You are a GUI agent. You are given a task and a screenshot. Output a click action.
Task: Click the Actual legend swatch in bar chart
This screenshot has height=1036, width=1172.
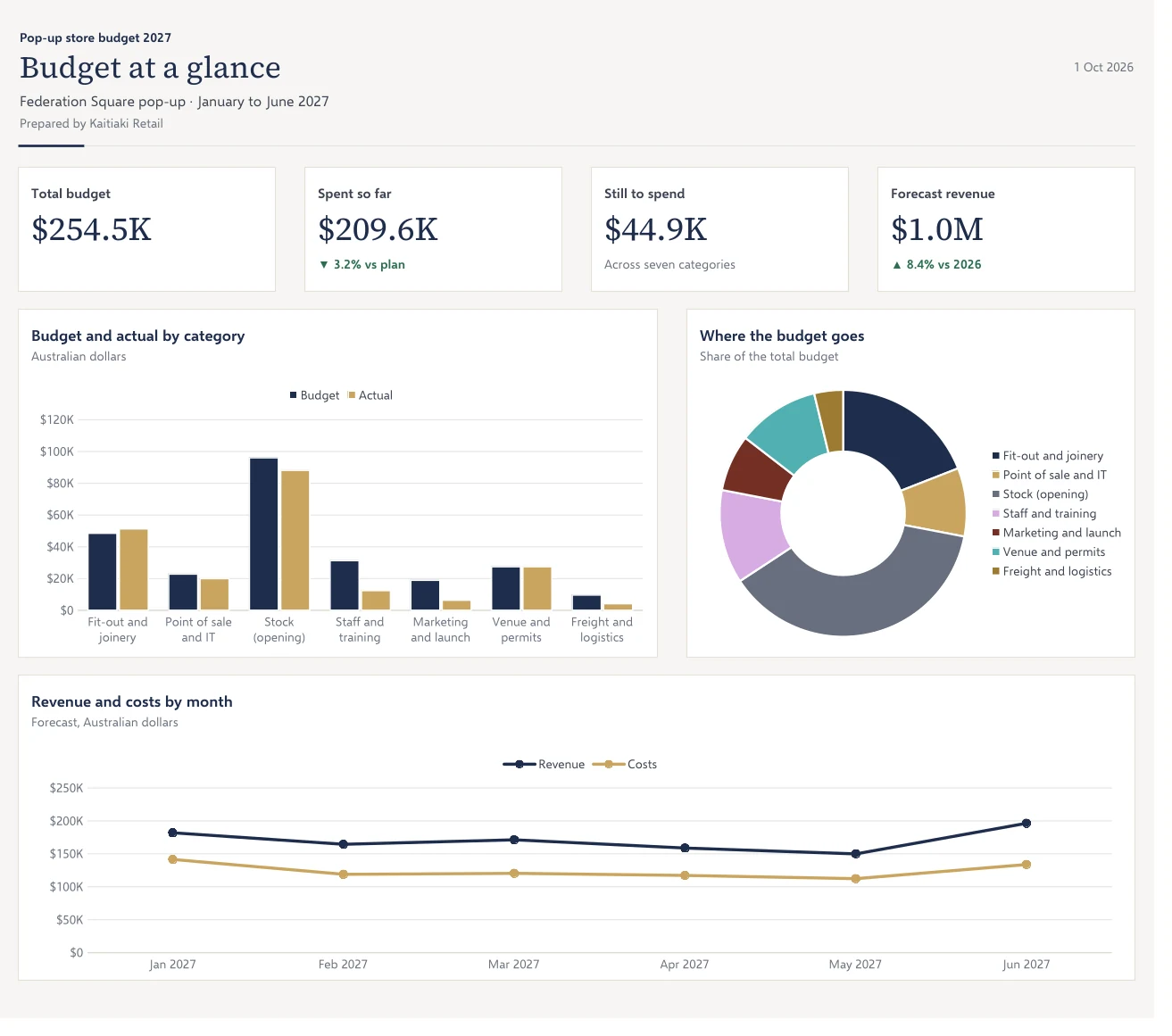[352, 395]
